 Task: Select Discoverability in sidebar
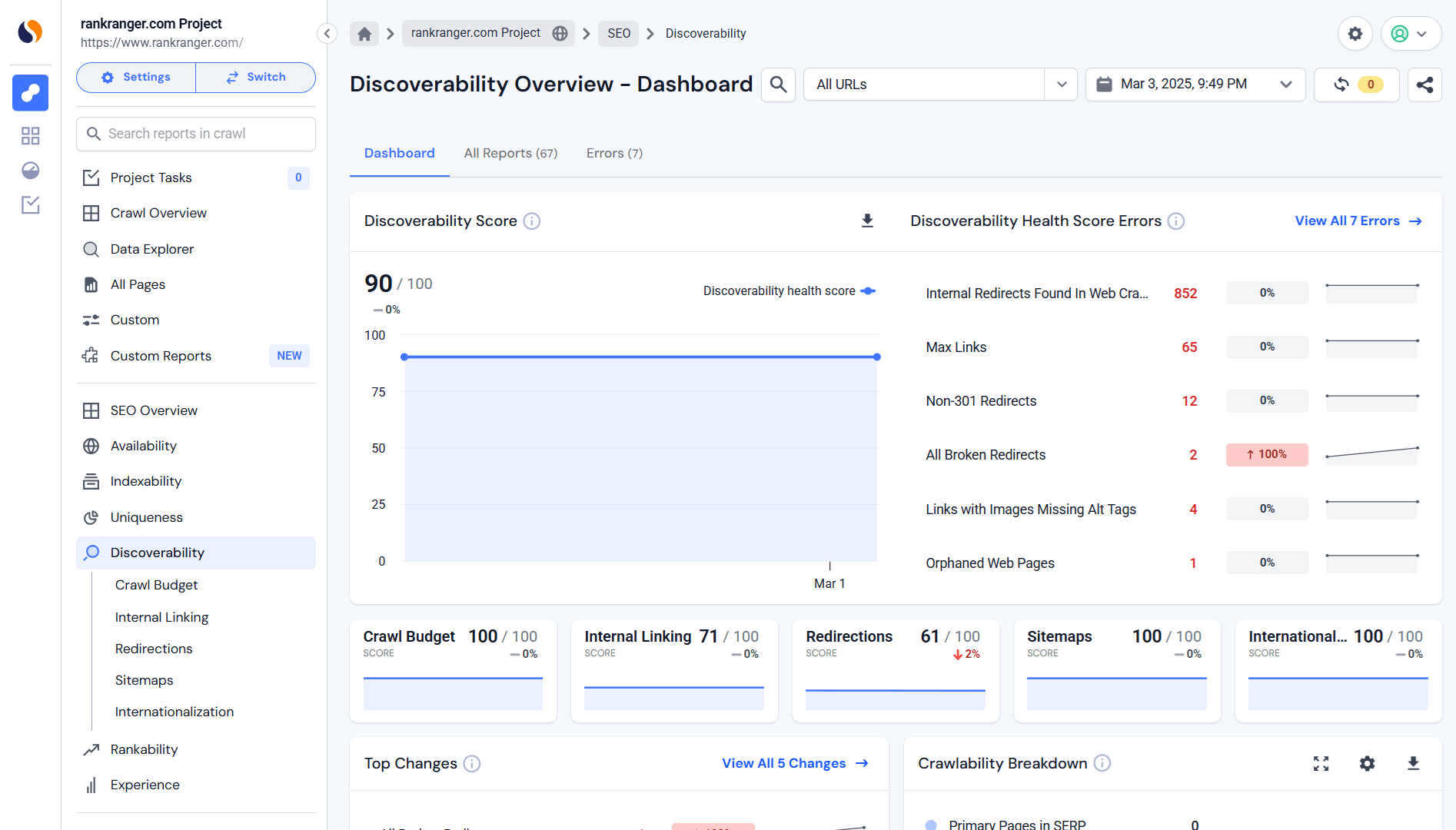(x=196, y=553)
